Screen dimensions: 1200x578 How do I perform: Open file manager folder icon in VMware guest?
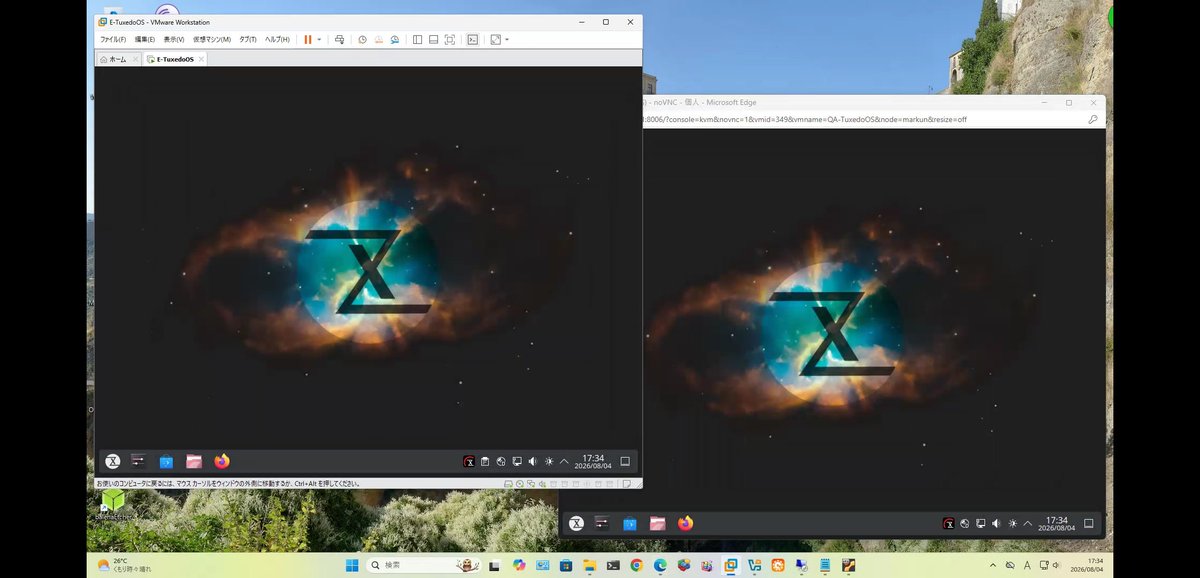(194, 461)
